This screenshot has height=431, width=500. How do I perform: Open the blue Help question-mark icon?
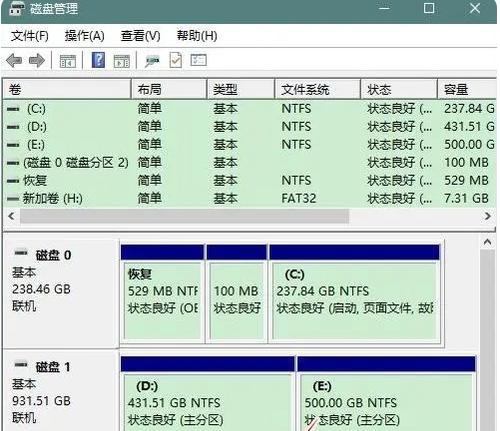98,60
